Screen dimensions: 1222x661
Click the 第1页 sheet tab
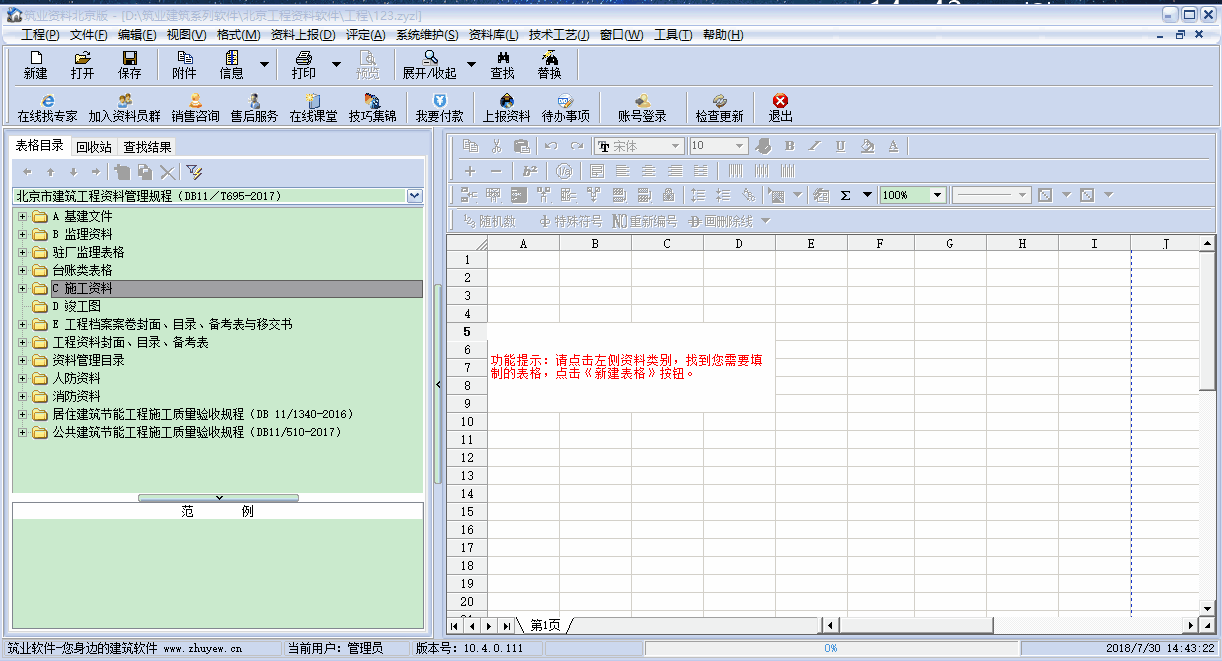[545, 626]
